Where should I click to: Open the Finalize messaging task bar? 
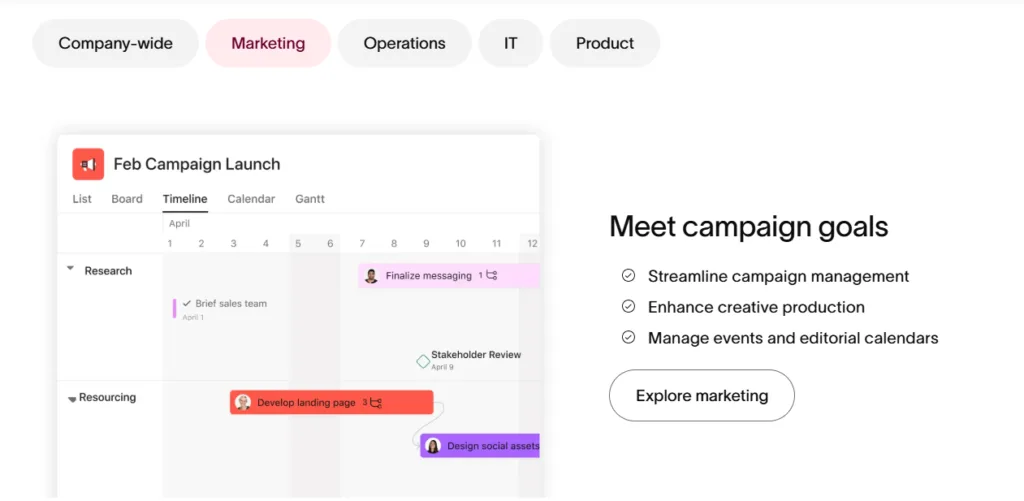(449, 276)
